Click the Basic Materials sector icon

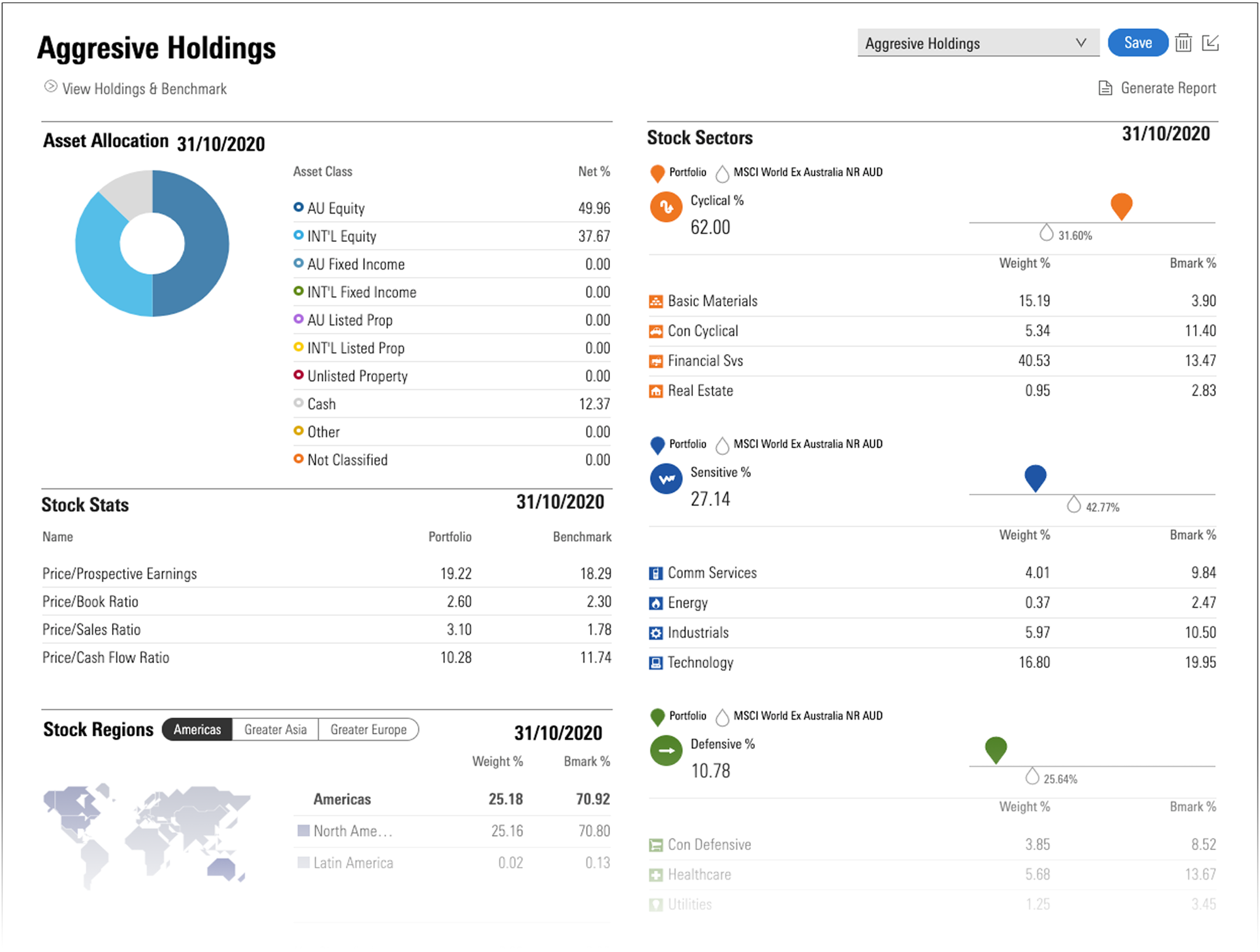click(x=656, y=302)
